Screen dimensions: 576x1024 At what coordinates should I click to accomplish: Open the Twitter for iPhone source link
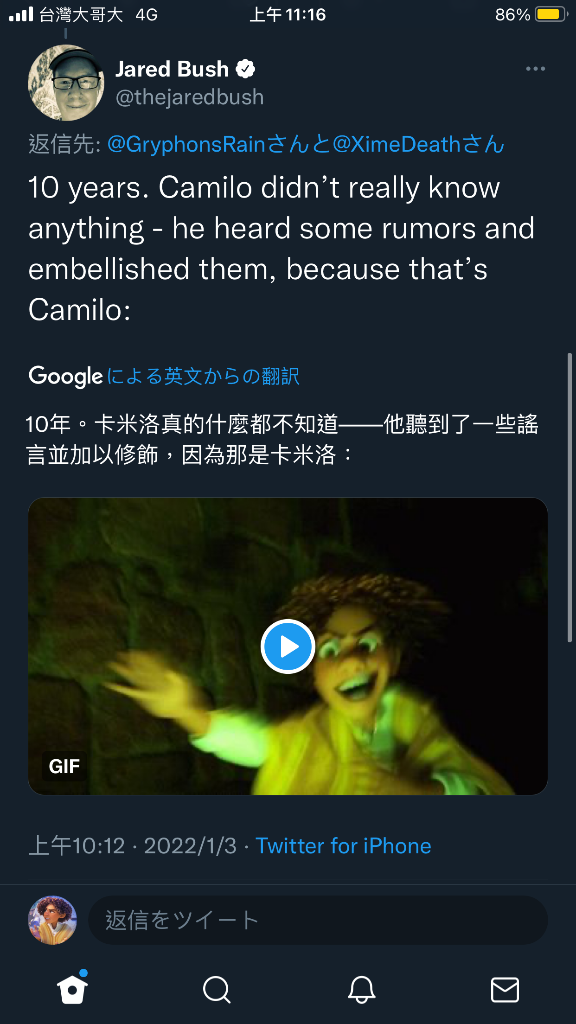(x=344, y=846)
